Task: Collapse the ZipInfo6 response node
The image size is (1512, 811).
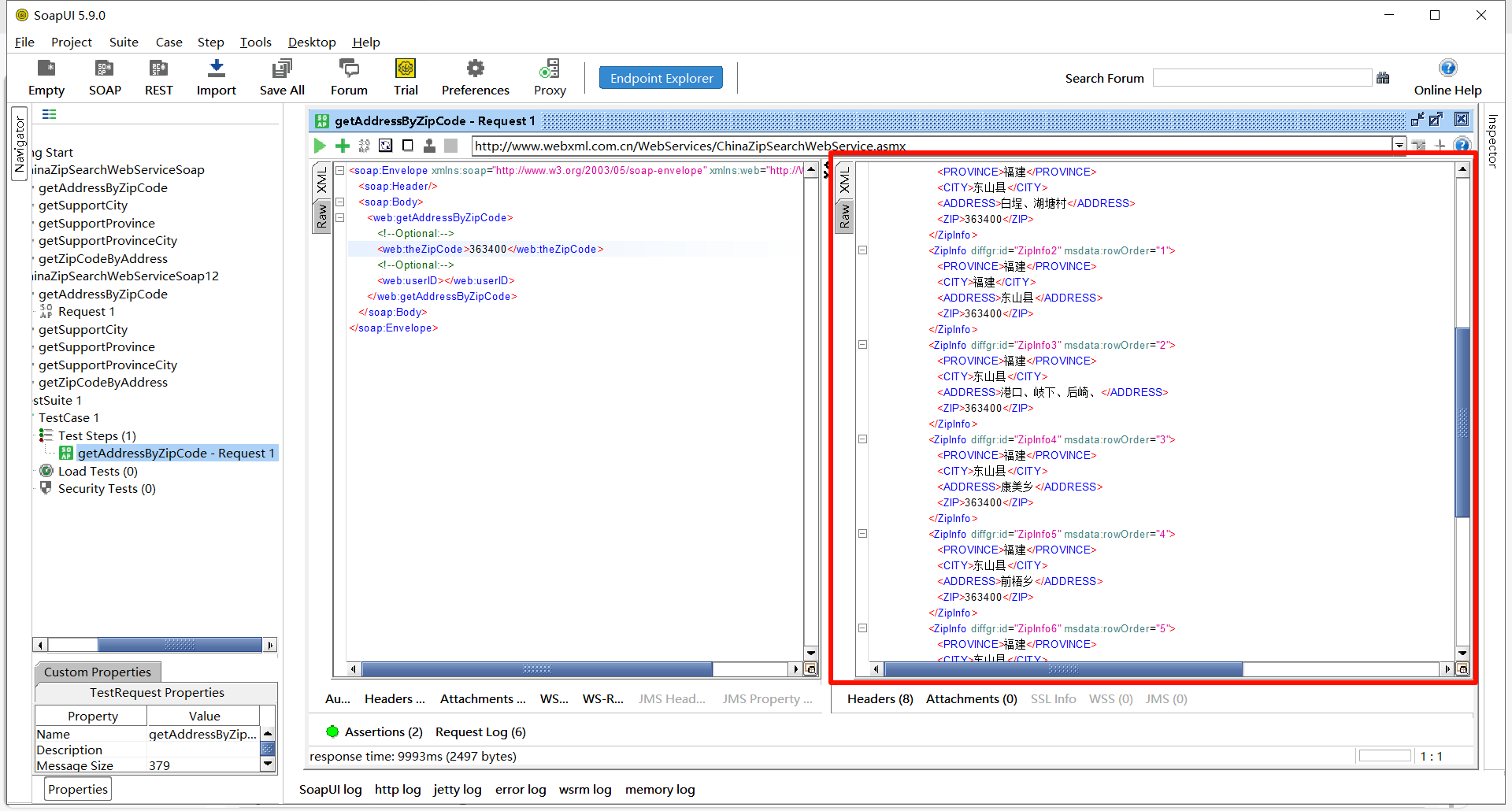Action: 862,628
